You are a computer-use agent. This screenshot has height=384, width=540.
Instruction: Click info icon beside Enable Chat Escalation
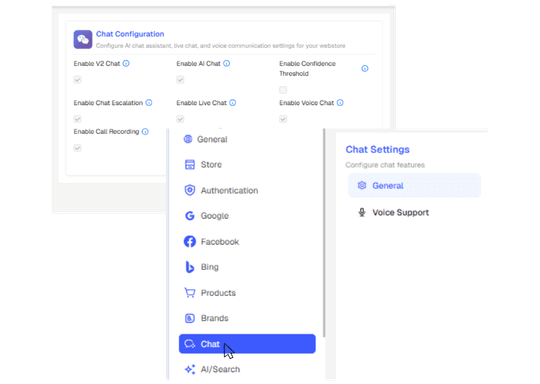click(x=149, y=103)
